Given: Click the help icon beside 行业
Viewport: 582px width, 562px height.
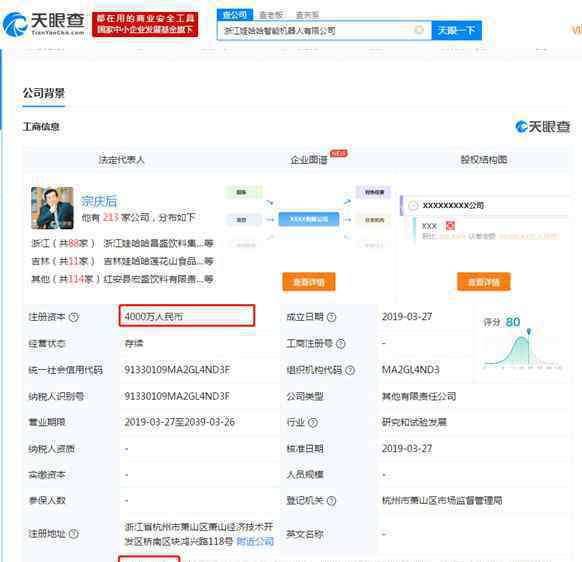Looking at the screenshot, I should [313, 422].
